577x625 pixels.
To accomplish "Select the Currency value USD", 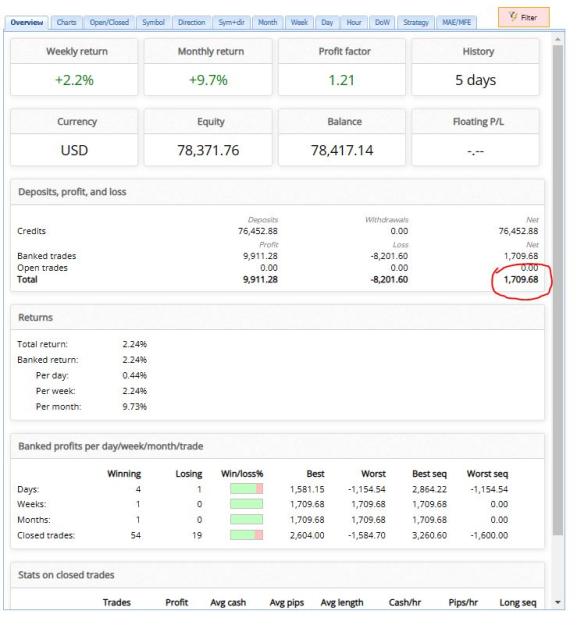I will 74,150.
